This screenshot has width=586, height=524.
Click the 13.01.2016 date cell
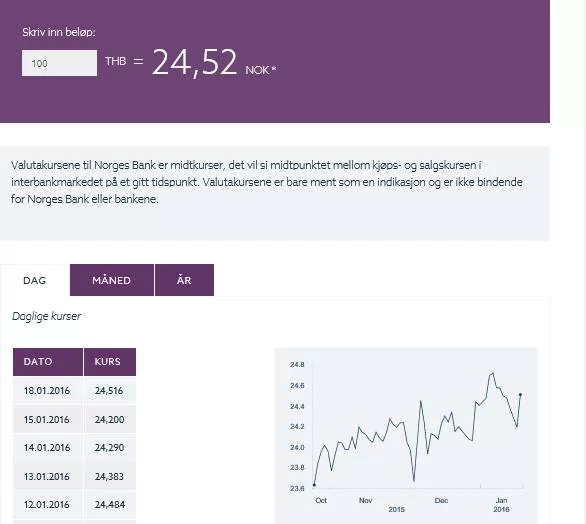coord(48,477)
